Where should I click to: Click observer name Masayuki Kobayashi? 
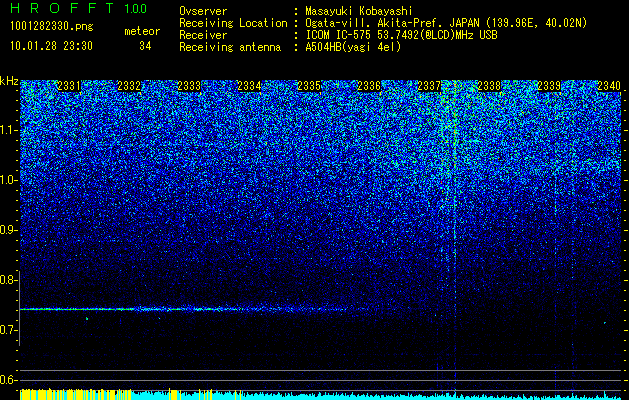(359, 12)
